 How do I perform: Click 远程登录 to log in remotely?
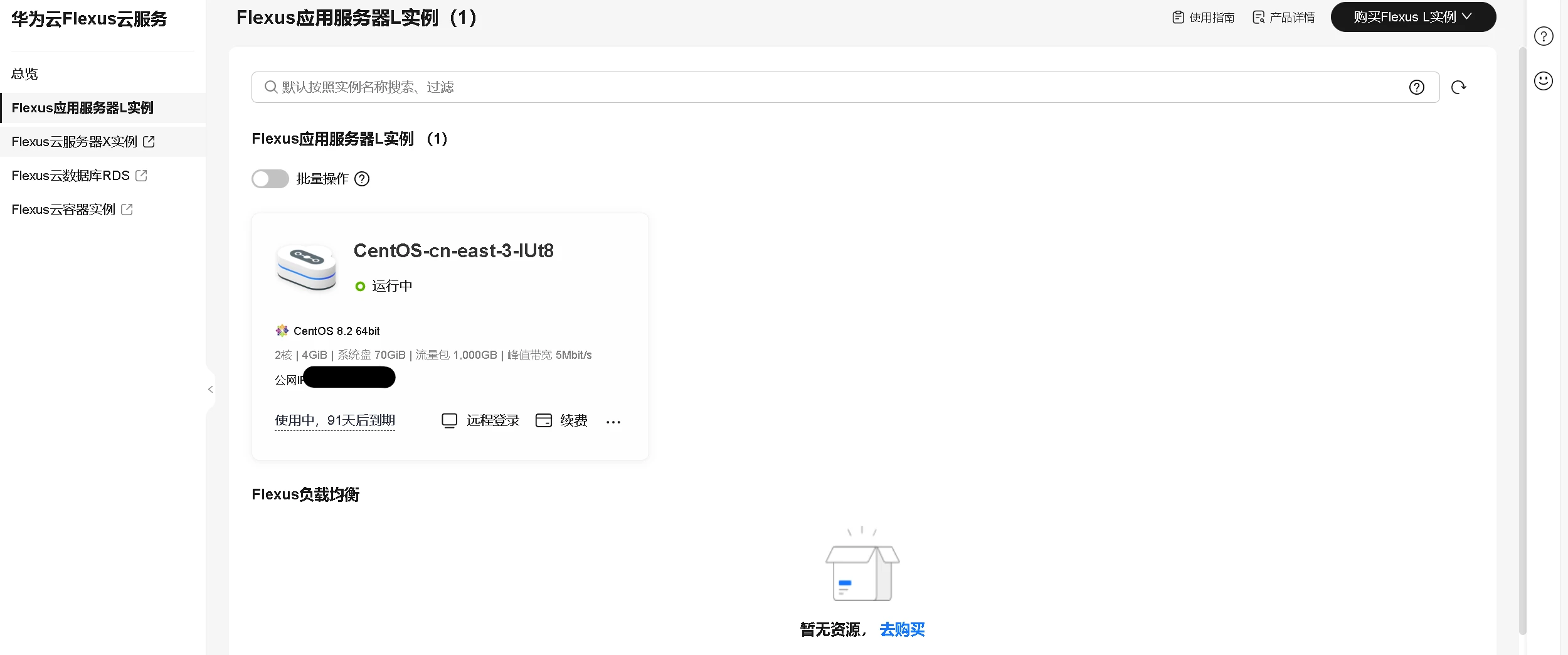point(480,420)
